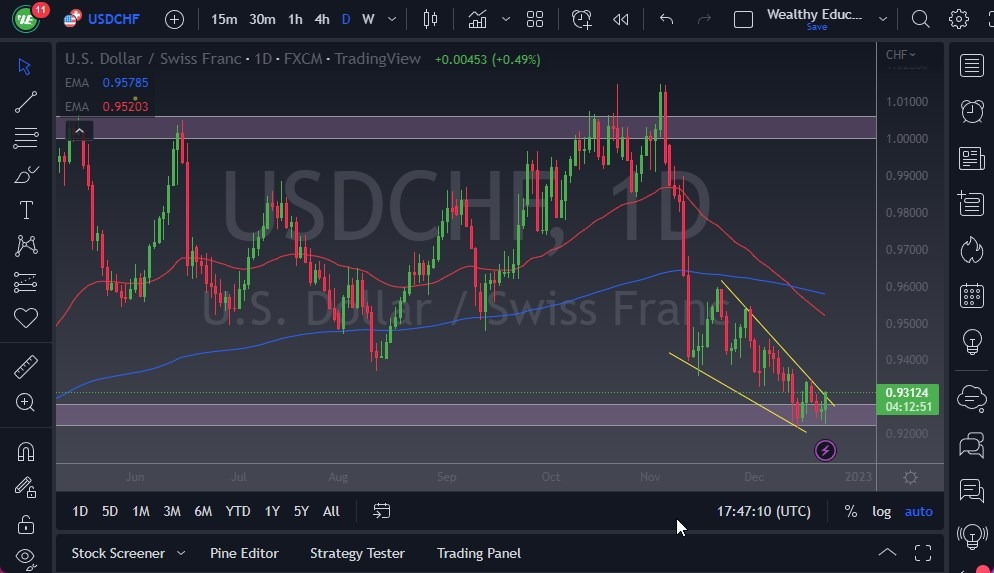This screenshot has width=994, height=573.
Task: Toggle auto scale mode
Action: (x=919, y=511)
